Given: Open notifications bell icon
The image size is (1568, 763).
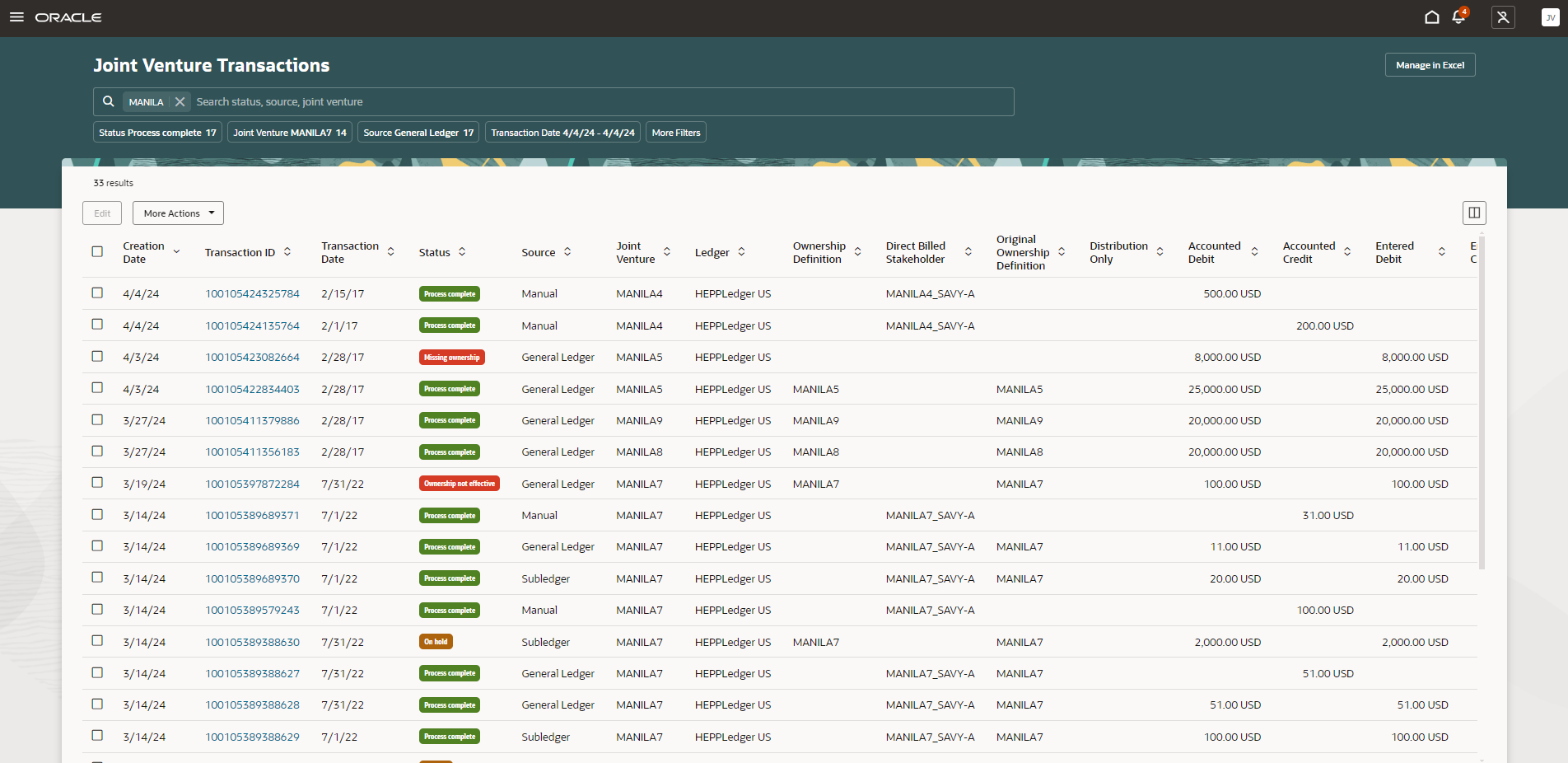Looking at the screenshot, I should tap(1459, 17).
